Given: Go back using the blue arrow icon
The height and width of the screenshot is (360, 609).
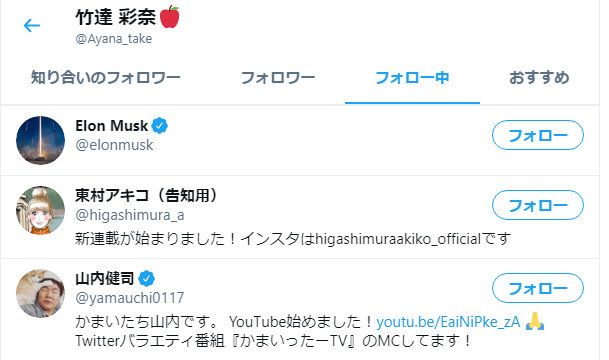Looking at the screenshot, I should tap(32, 26).
